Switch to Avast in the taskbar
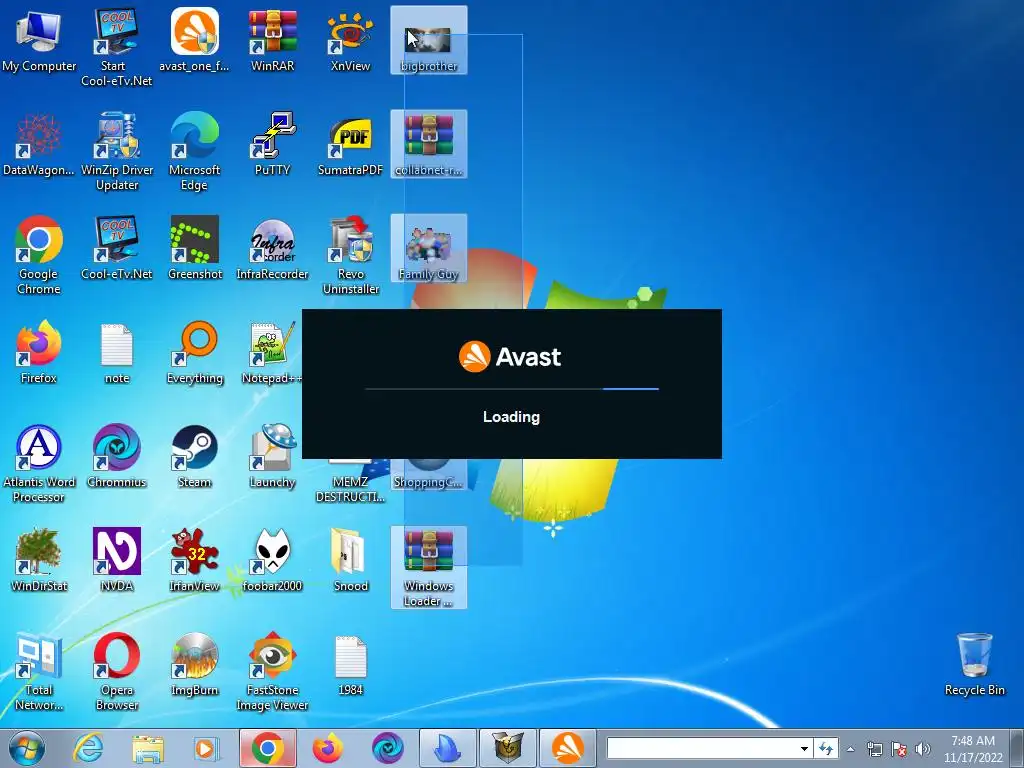The width and height of the screenshot is (1024, 768). (x=568, y=748)
